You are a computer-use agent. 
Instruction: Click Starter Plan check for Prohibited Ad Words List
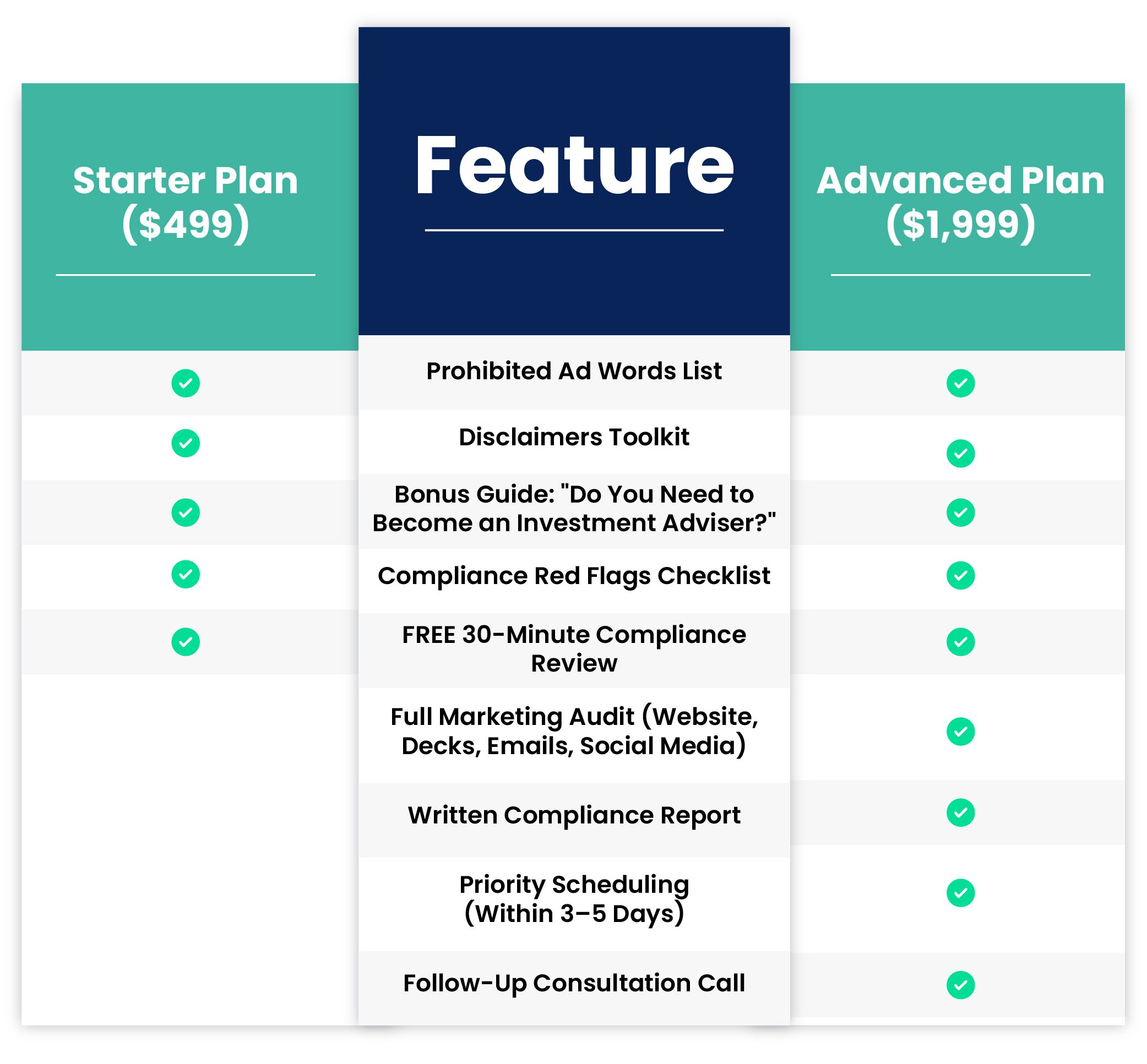[186, 383]
